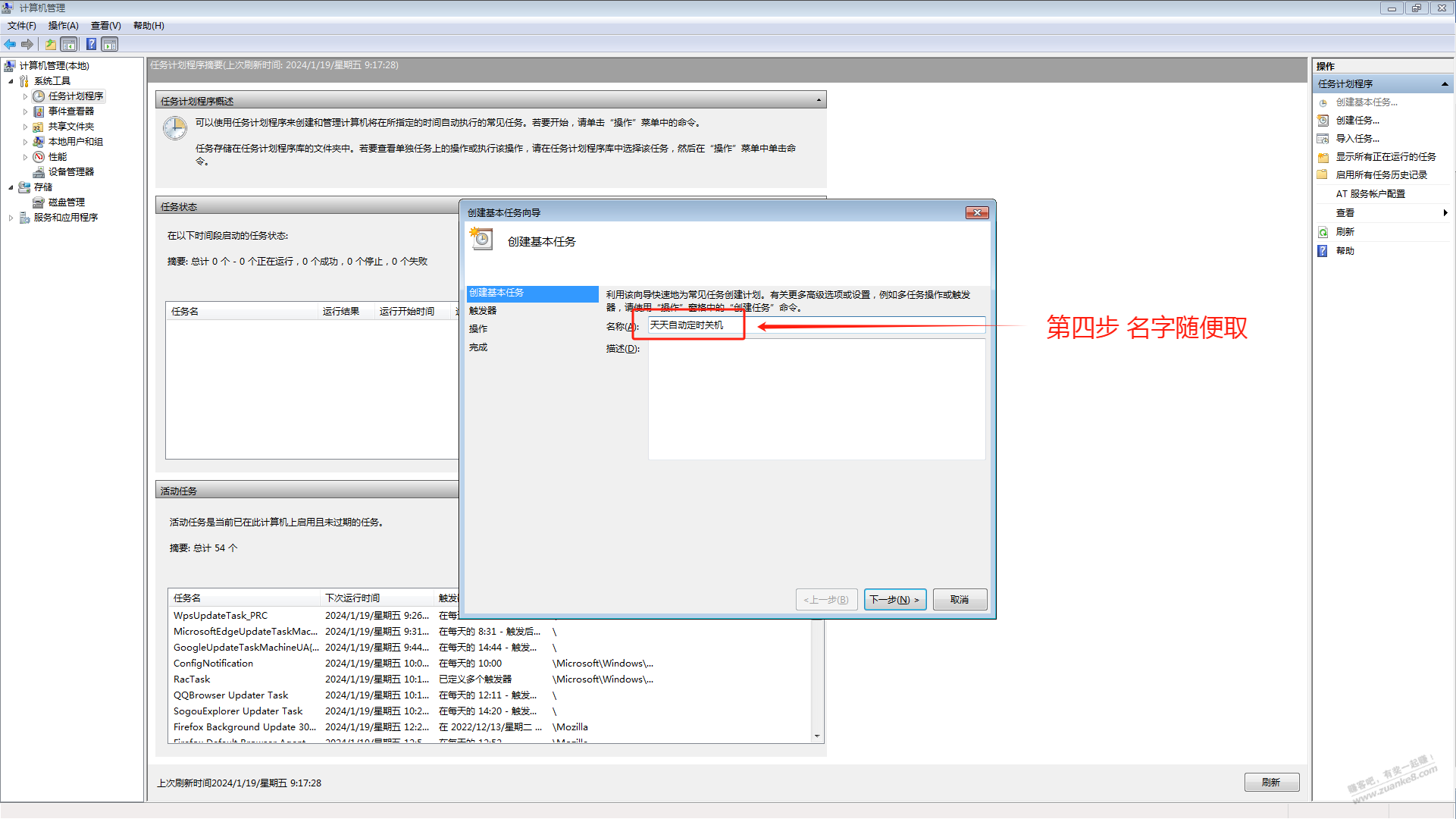Click the 刷新 icon in actions pane
The image size is (1456, 819).
pos(1323,232)
